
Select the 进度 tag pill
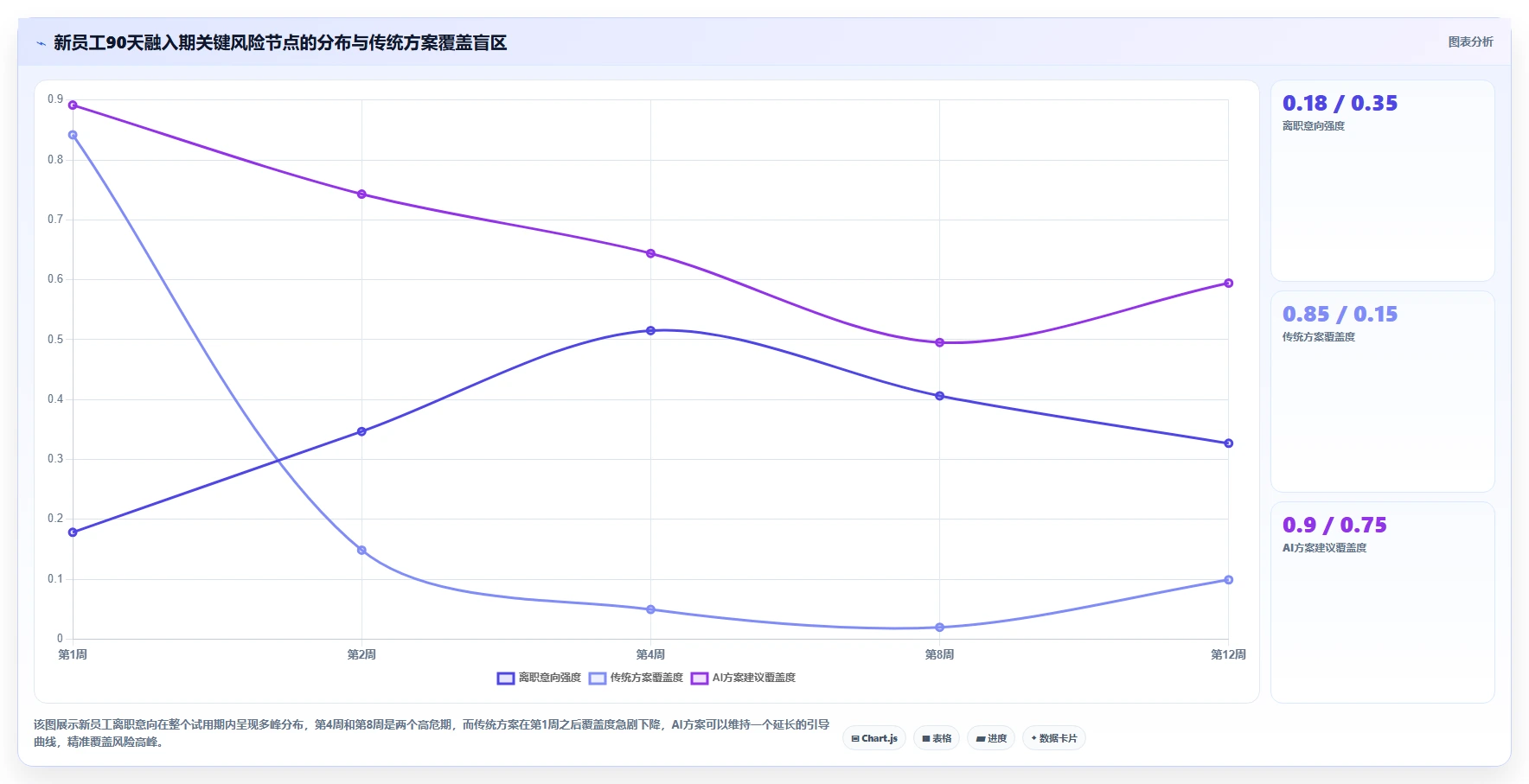991,738
